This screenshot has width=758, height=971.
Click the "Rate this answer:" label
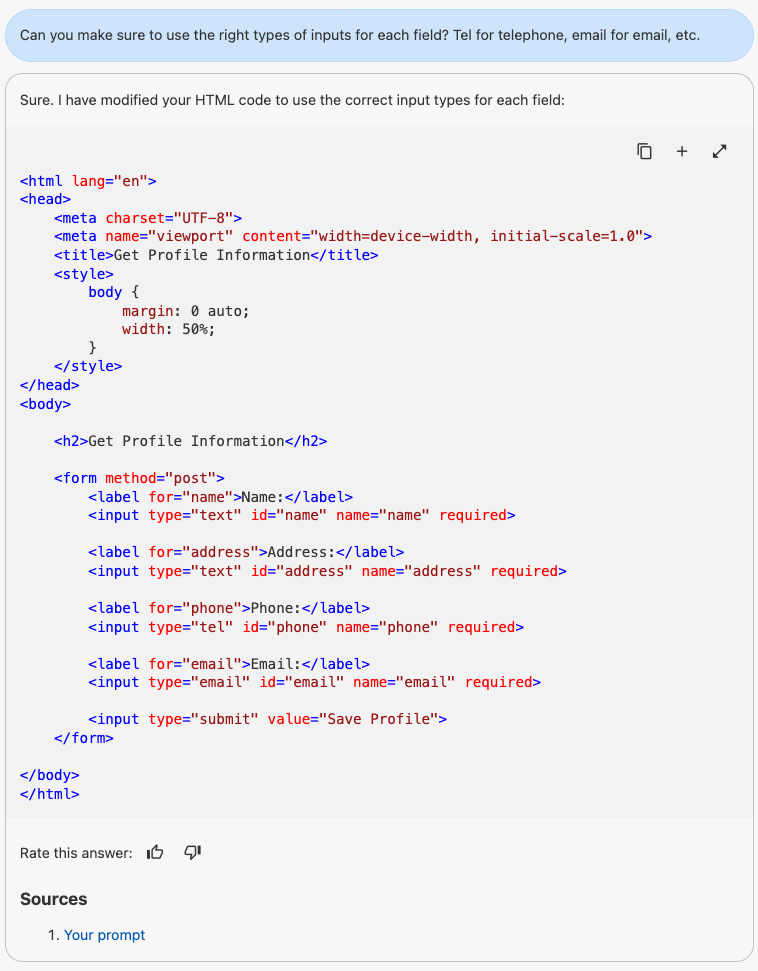click(x=76, y=853)
